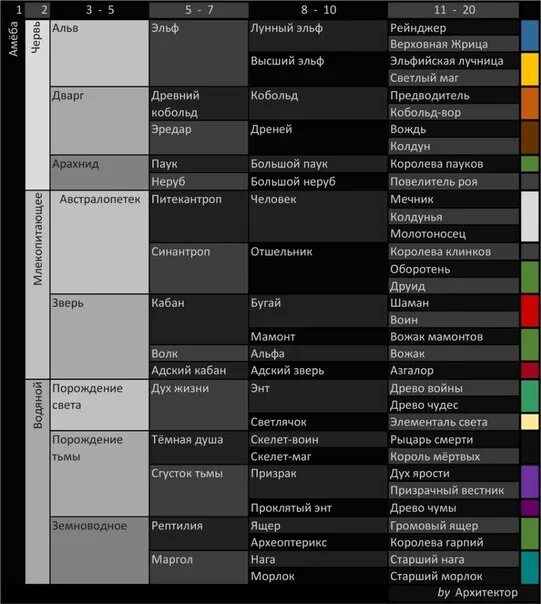This screenshot has width=541, height=604.
Task: Choose Большой неруб in the table
Action: [318, 181]
